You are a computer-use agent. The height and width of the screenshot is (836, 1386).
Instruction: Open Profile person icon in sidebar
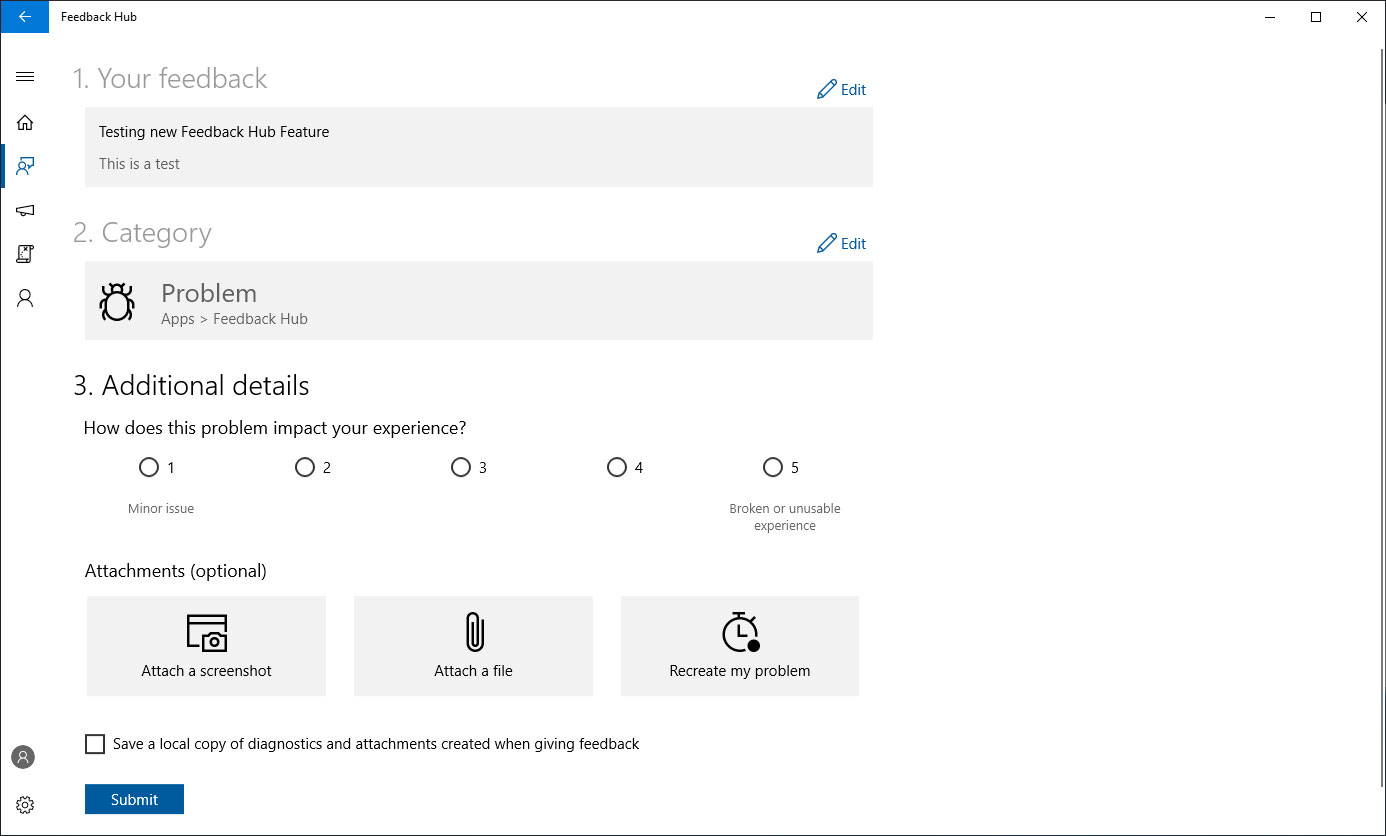pos(25,298)
